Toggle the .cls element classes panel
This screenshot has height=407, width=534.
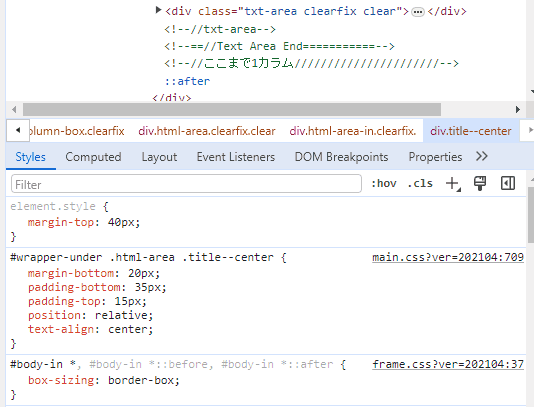click(420, 184)
